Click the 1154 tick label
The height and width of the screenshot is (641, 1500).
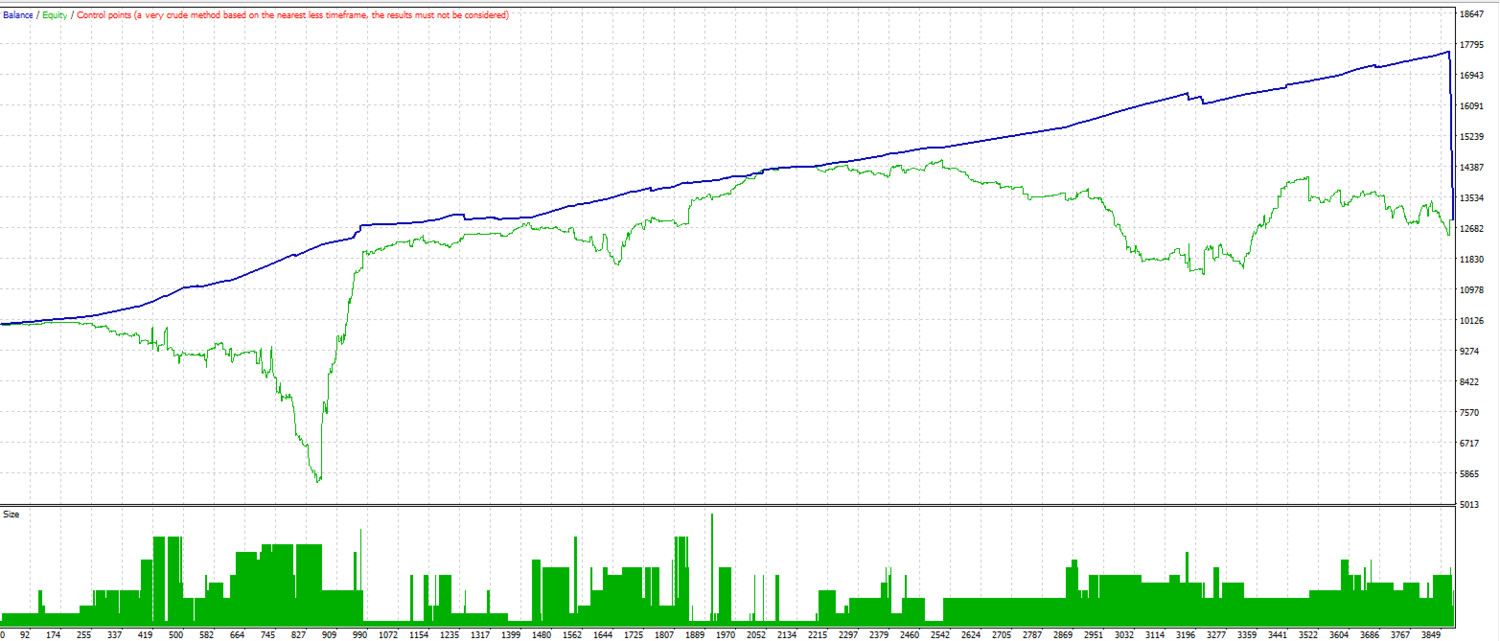pos(419,635)
